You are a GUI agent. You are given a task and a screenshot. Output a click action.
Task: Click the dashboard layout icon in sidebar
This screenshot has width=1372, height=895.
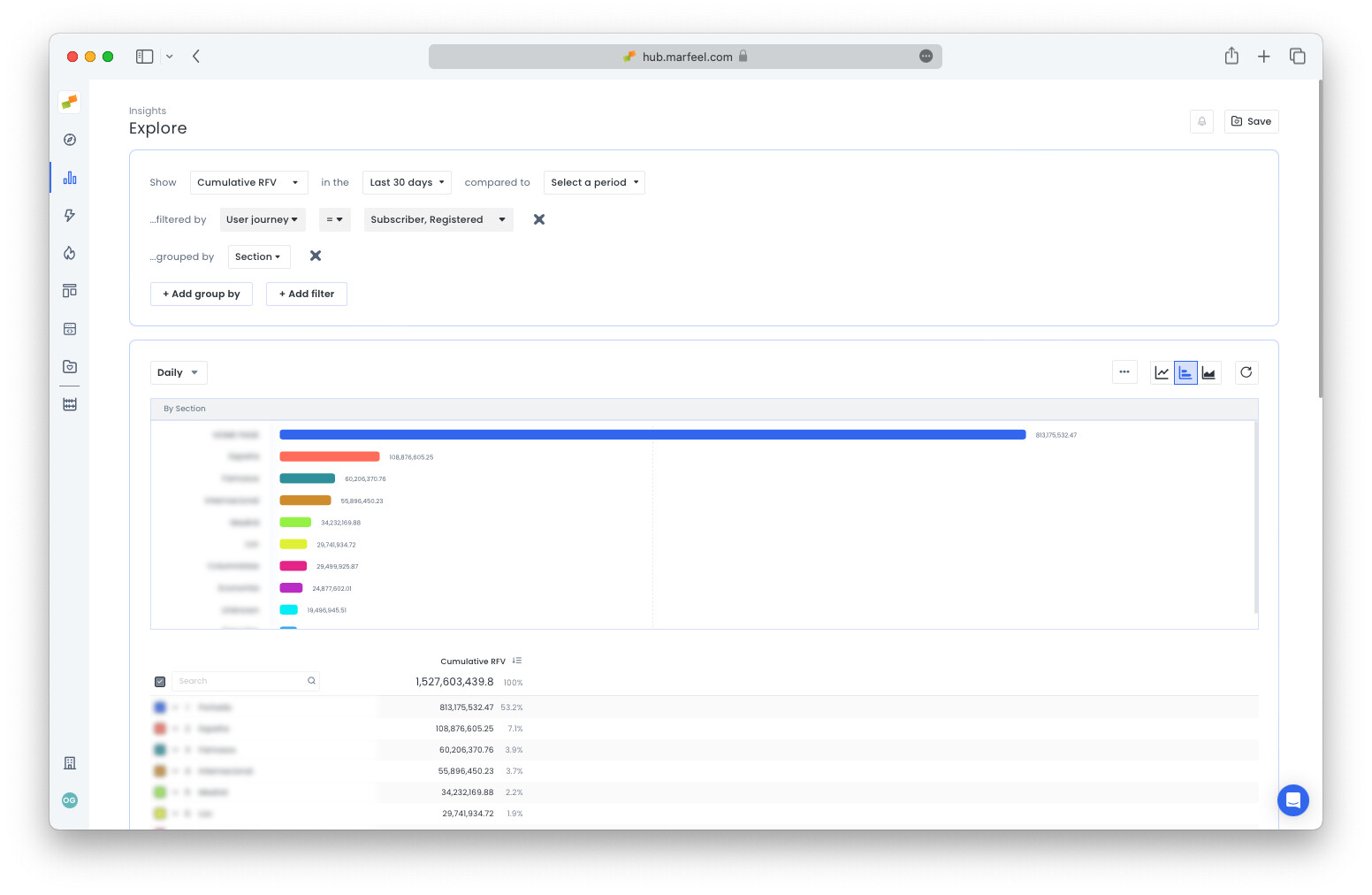pyautogui.click(x=69, y=290)
